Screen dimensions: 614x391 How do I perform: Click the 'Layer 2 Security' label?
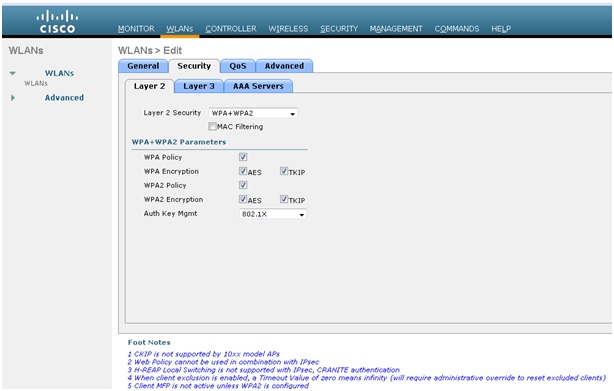click(x=172, y=113)
